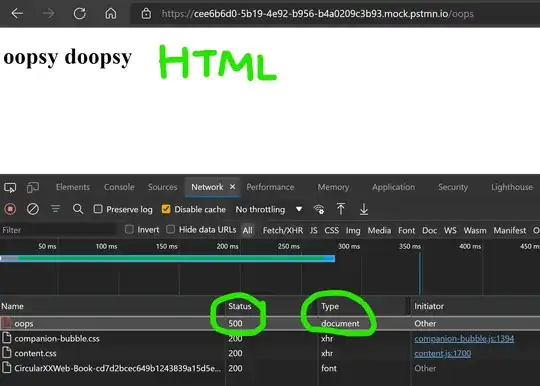Open the No throttling dropdown

coord(269,209)
